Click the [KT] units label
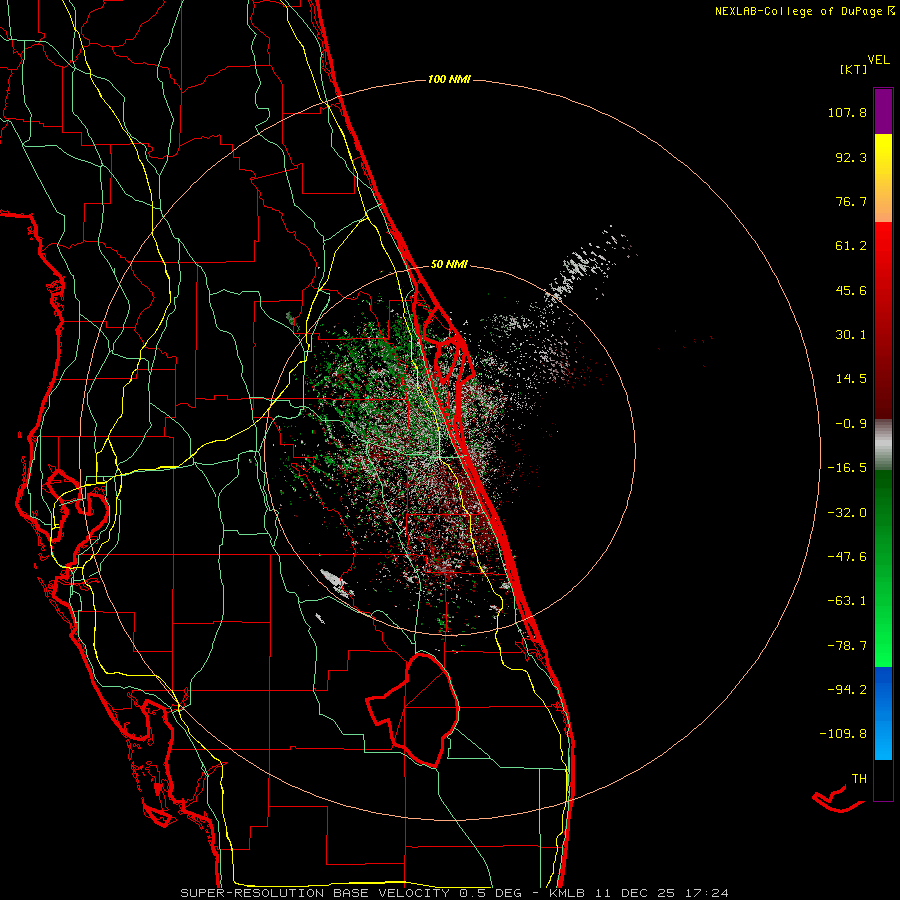900x900 pixels. click(854, 69)
